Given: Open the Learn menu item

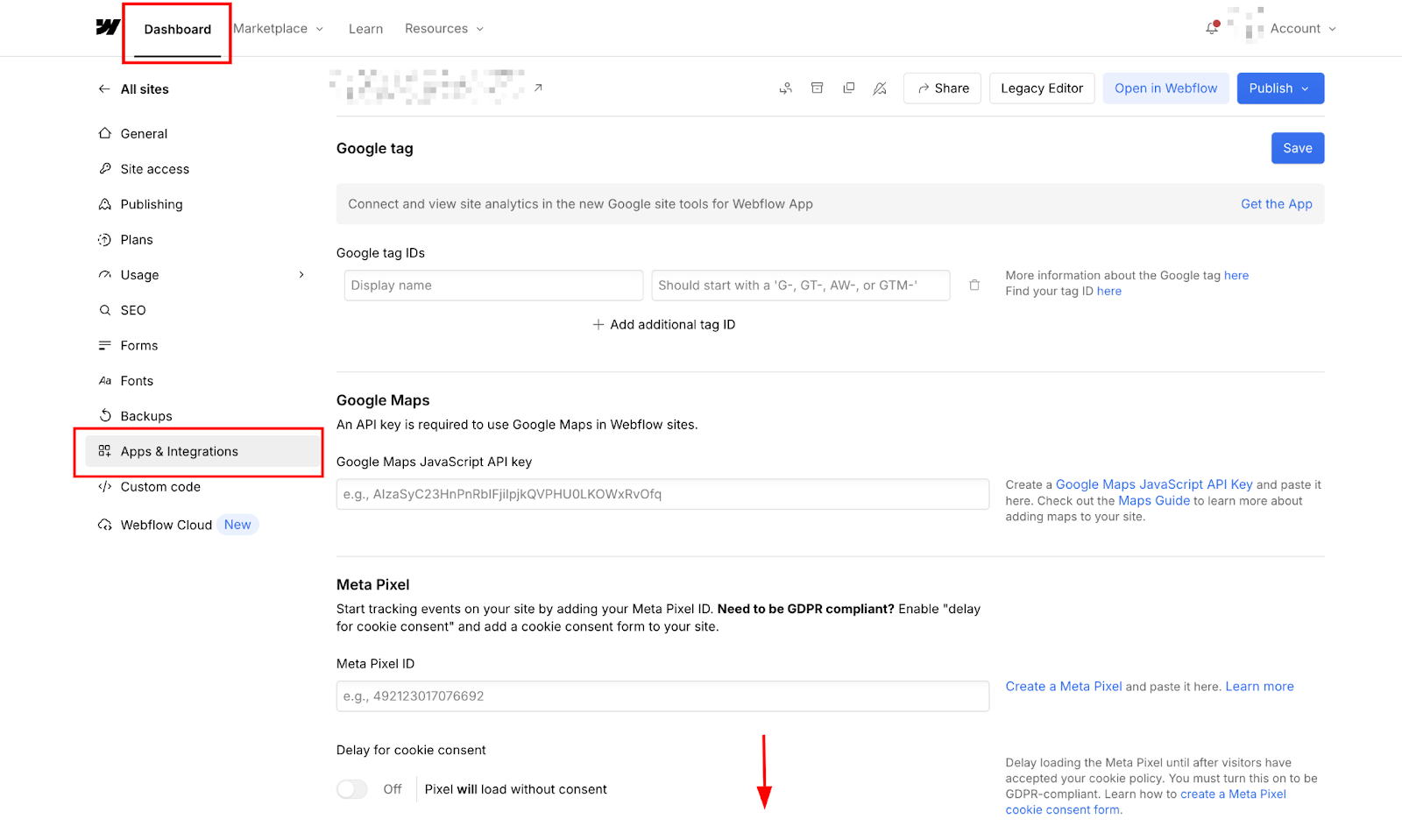Looking at the screenshot, I should pyautogui.click(x=365, y=29).
